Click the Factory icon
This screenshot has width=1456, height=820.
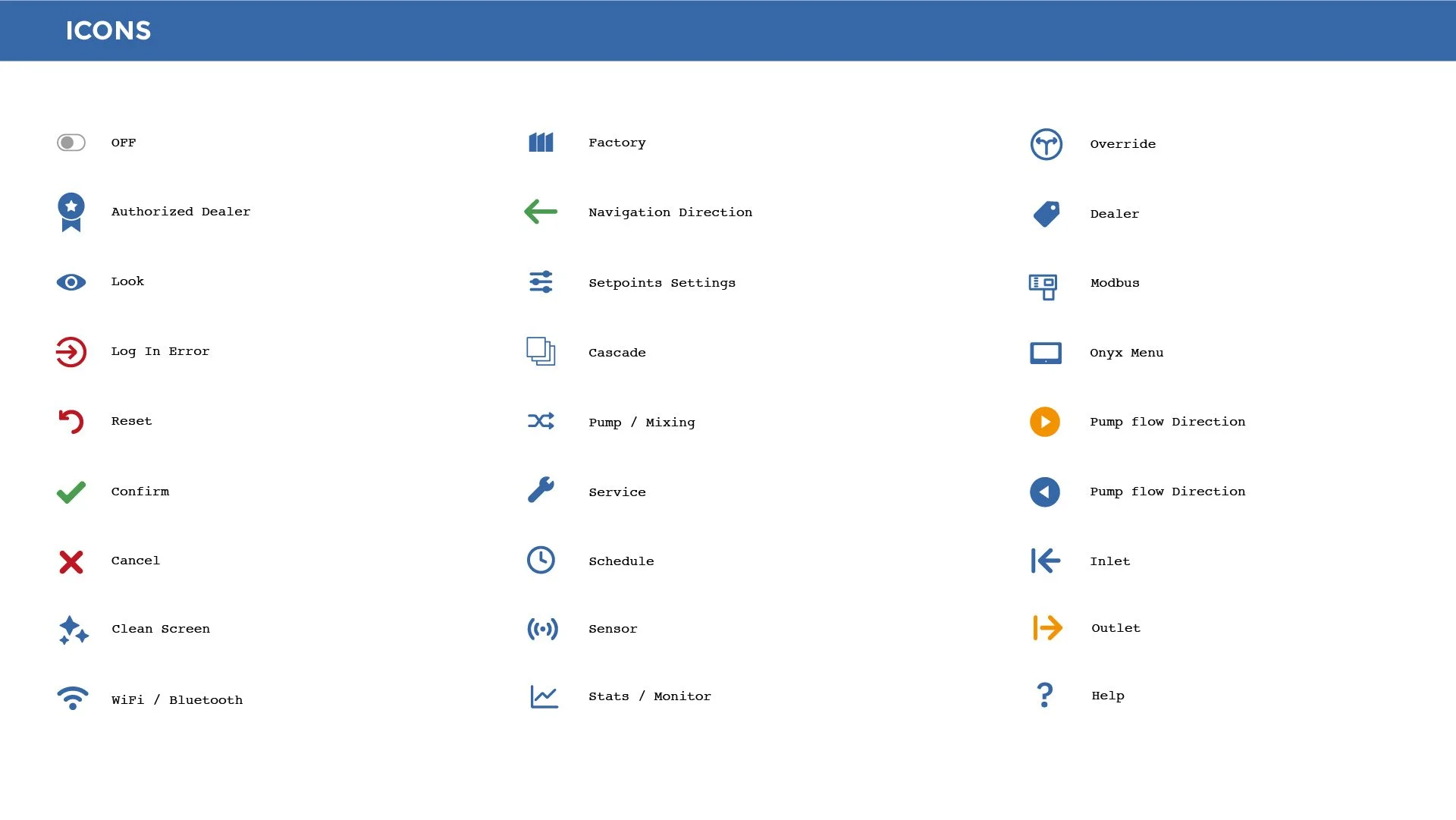pos(541,143)
